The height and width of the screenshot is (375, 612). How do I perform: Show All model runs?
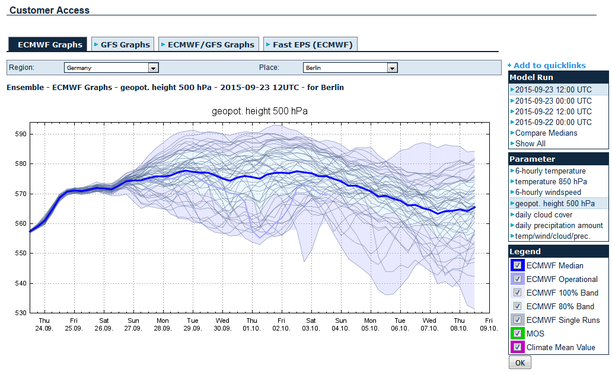530,144
